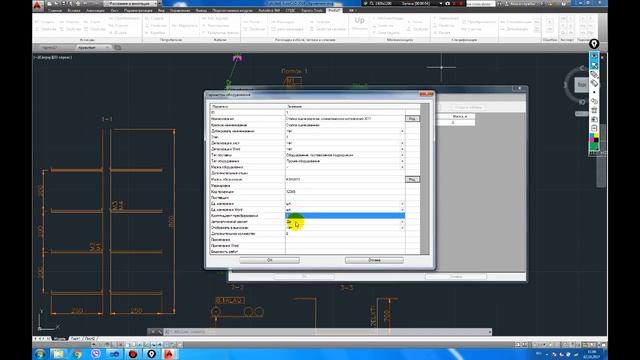The image size is (640, 360).
Task: Open the Autodesk 360 ribbon tab
Action: pos(269,11)
